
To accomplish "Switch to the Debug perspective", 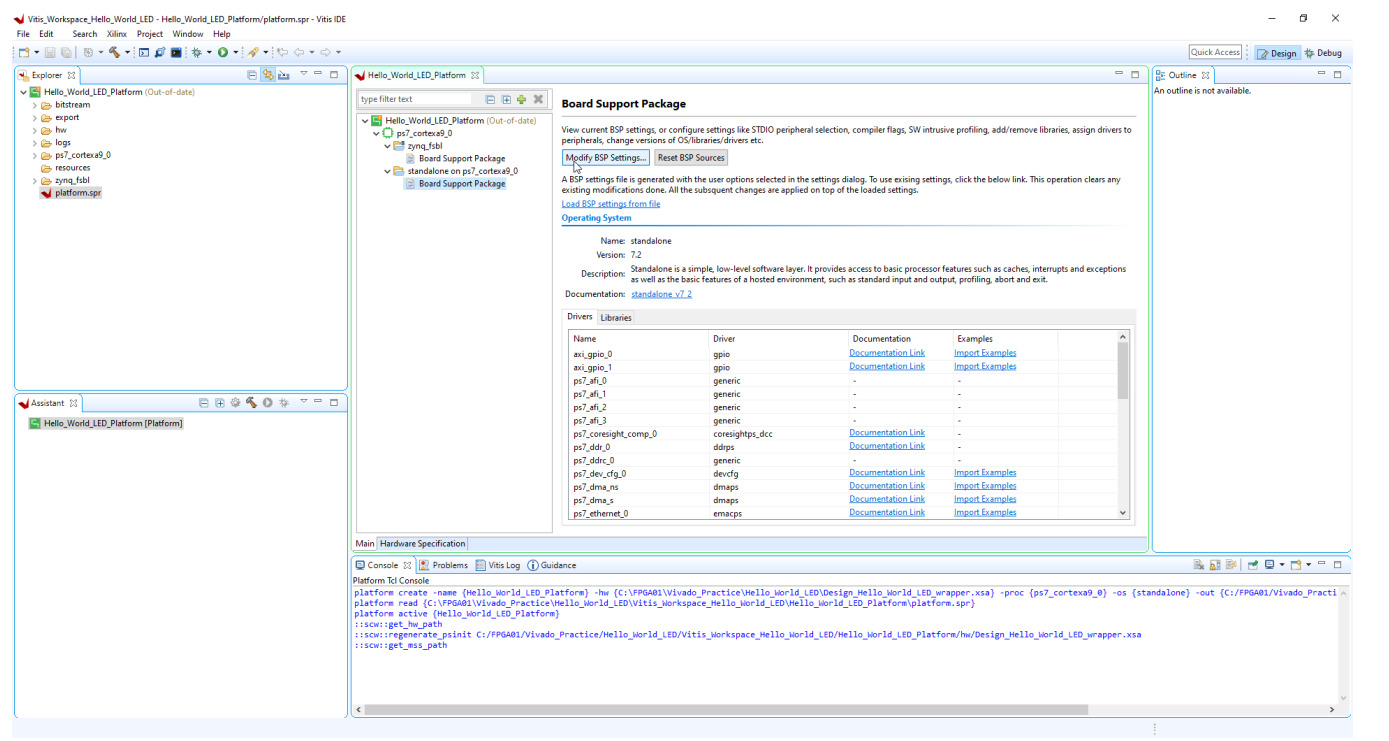I will click(1323, 53).
